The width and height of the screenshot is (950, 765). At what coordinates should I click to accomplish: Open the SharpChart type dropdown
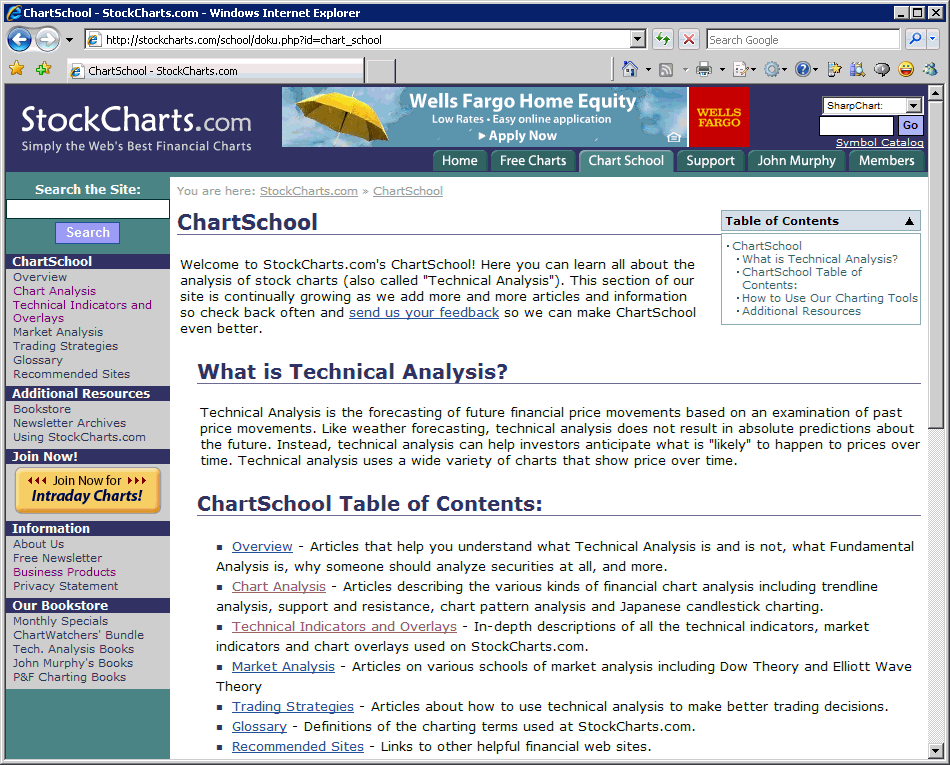(x=913, y=106)
